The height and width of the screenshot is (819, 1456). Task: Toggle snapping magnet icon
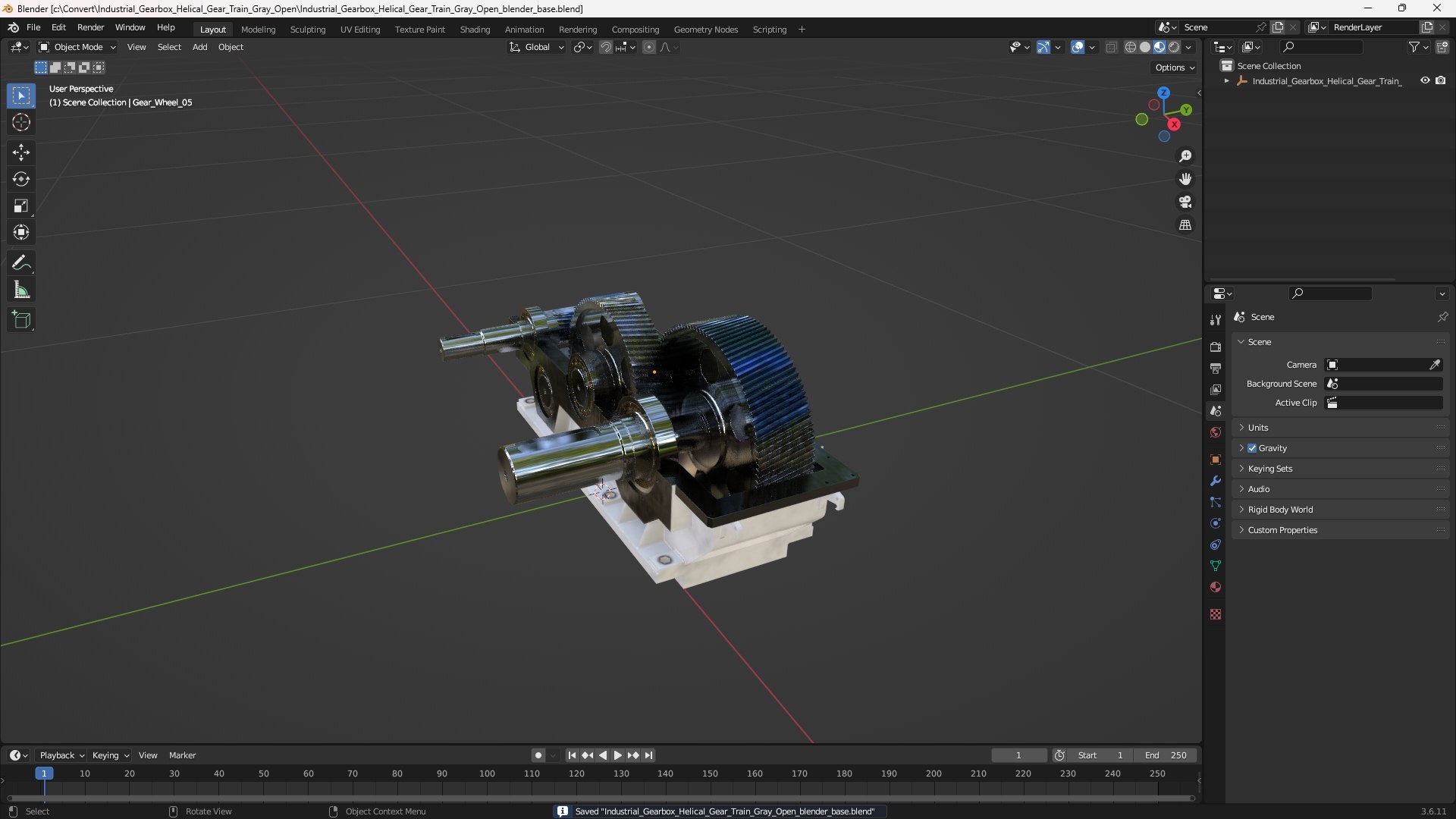tap(606, 47)
